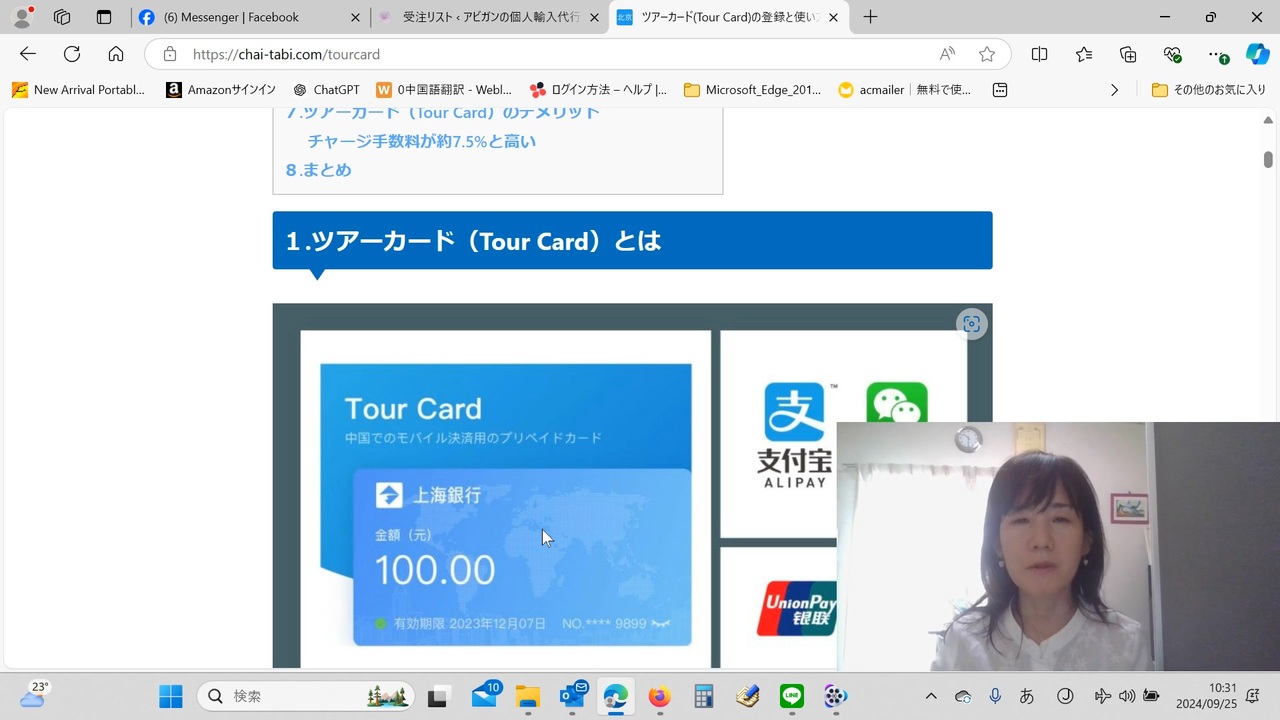Go to browser home page icon
Image resolution: width=1280 pixels, height=720 pixels.
point(116,54)
